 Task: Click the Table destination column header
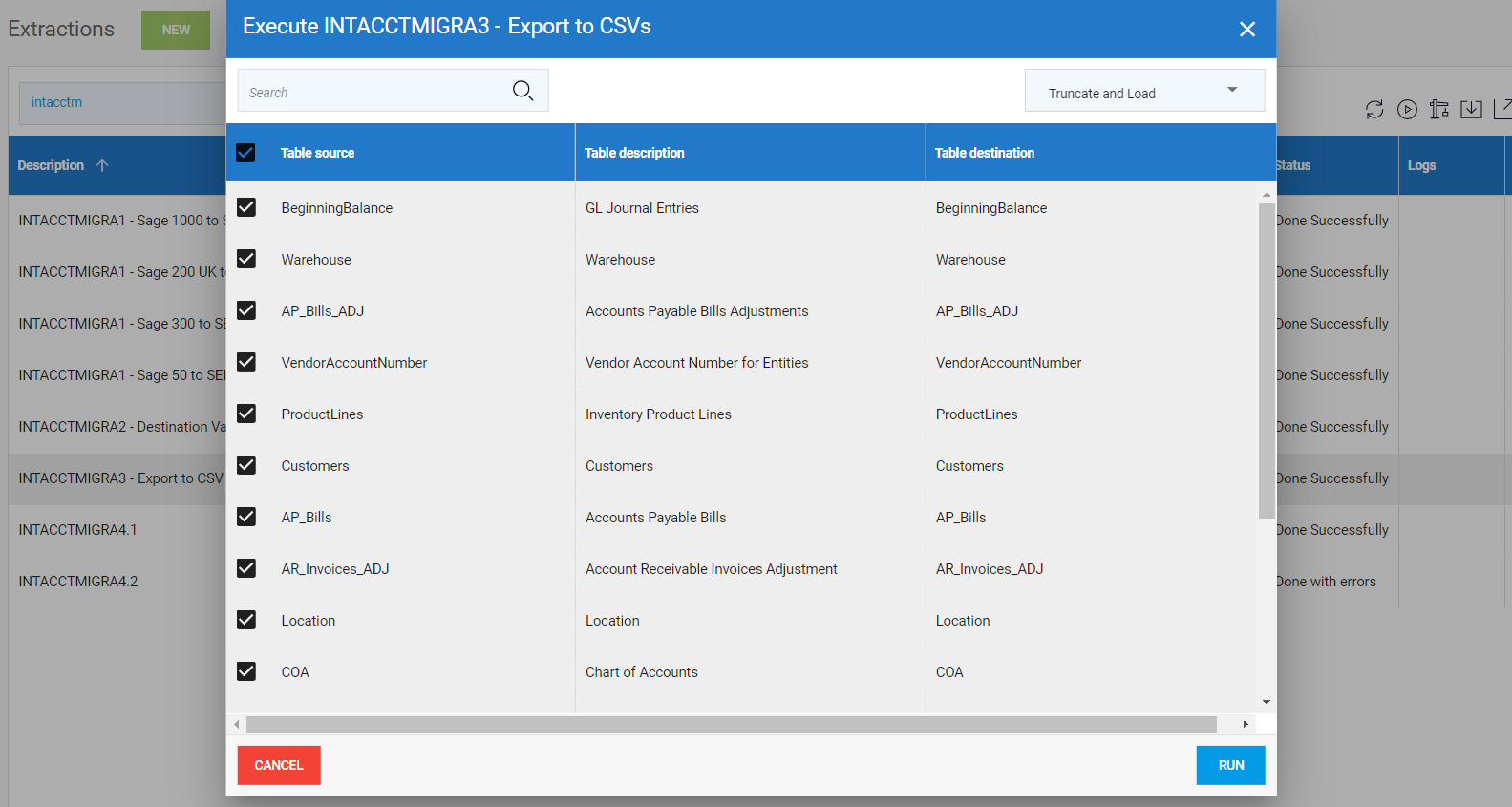(x=984, y=153)
